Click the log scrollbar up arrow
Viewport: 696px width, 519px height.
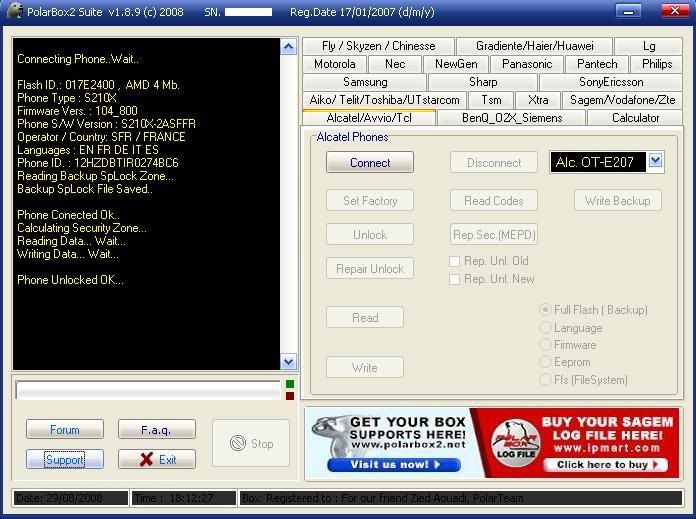pyautogui.click(x=289, y=47)
